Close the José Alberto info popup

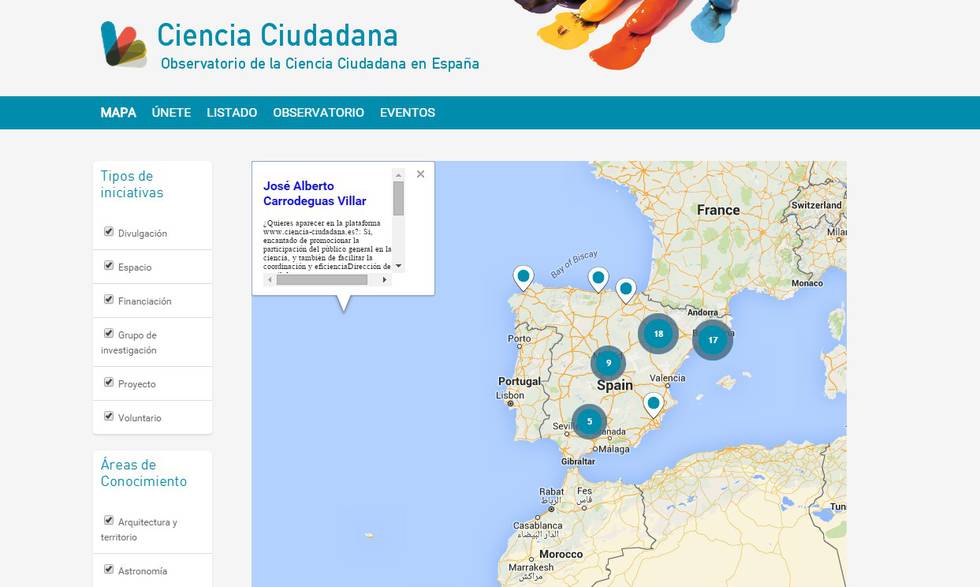(420, 174)
